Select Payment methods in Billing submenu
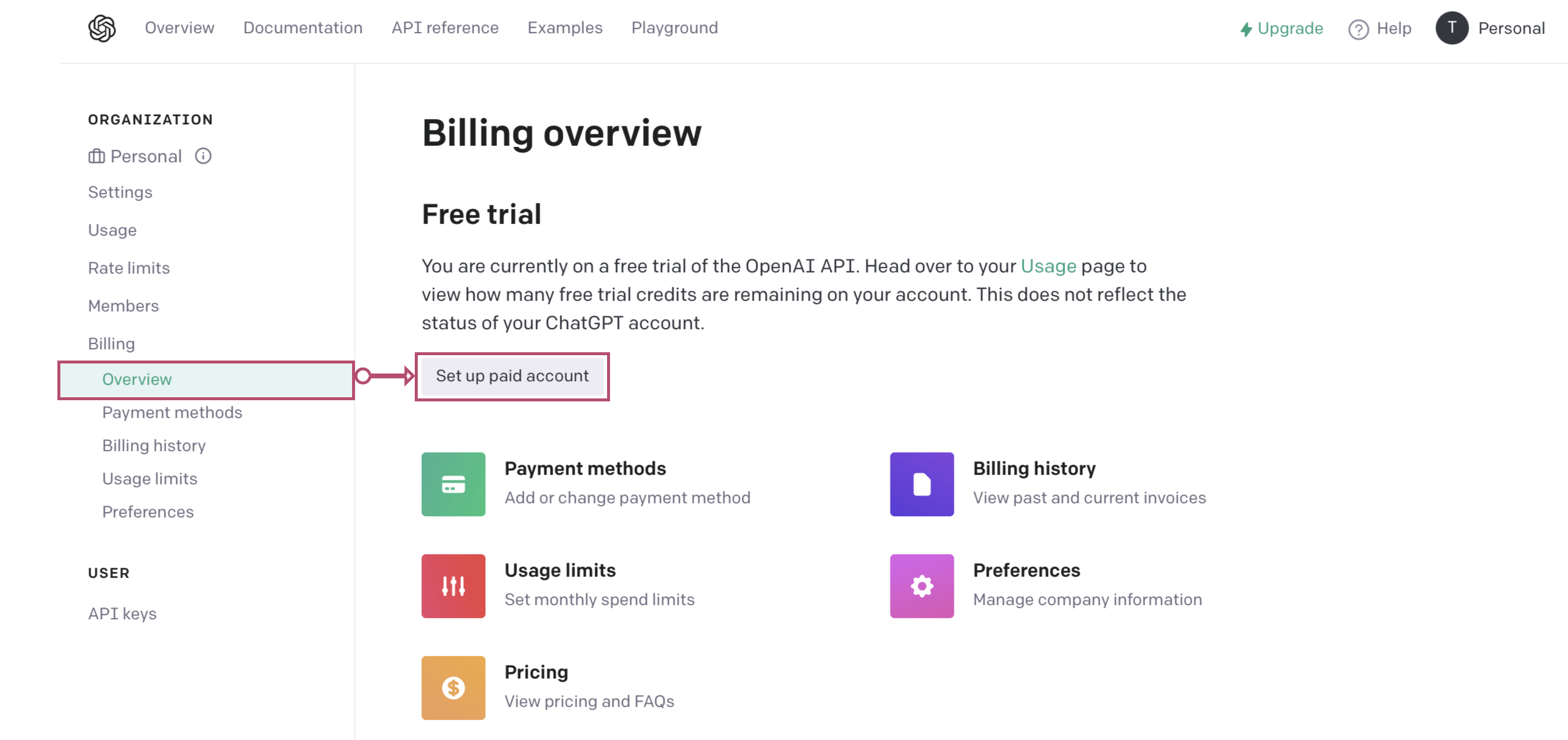 click(x=172, y=413)
